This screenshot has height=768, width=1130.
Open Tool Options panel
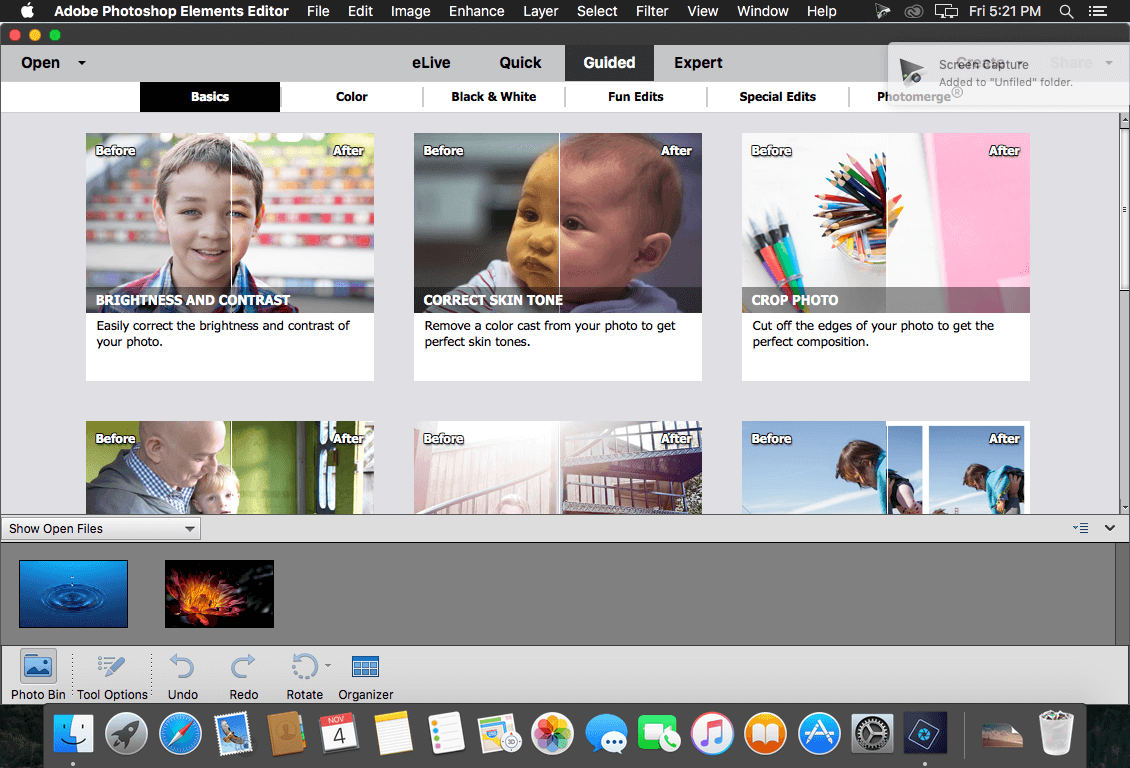point(112,675)
